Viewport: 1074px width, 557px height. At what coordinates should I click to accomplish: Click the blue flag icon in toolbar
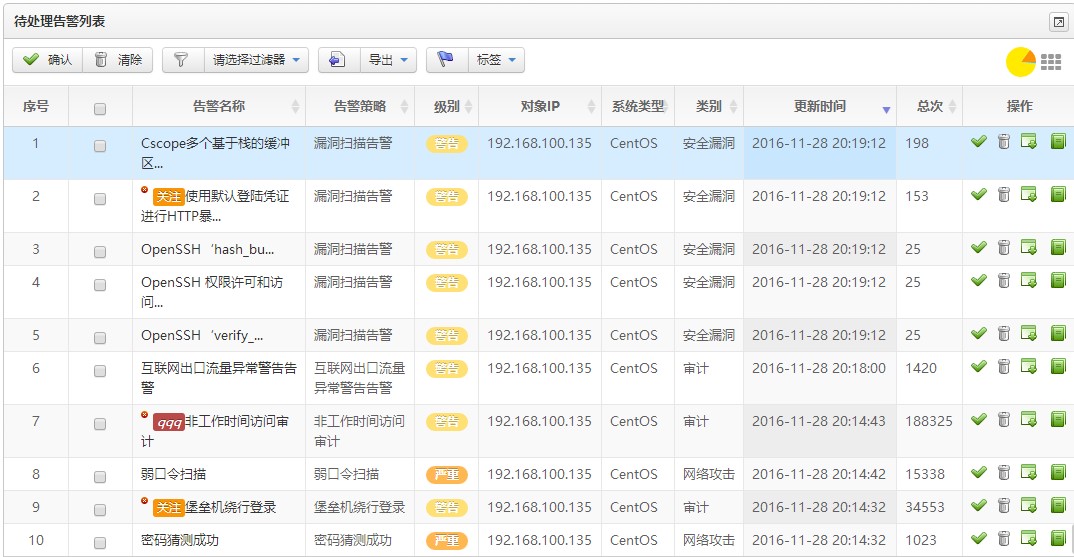(446, 60)
